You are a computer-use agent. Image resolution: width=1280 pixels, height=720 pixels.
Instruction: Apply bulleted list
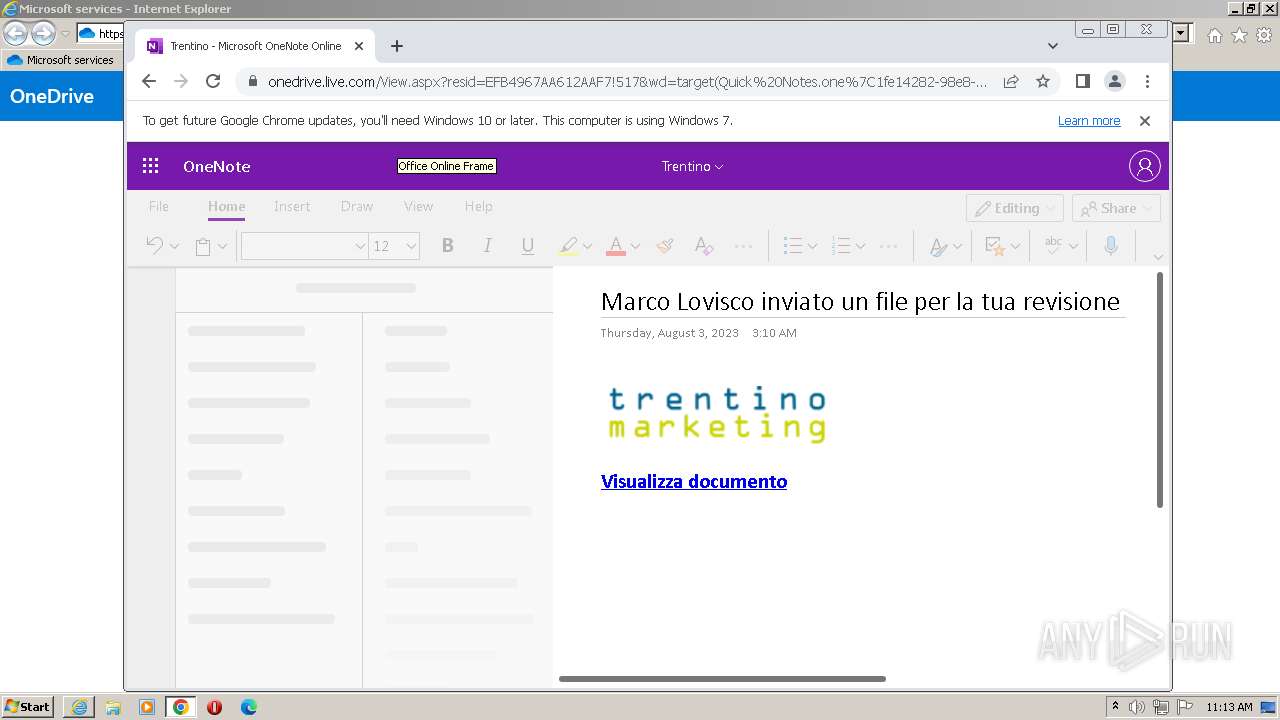793,245
